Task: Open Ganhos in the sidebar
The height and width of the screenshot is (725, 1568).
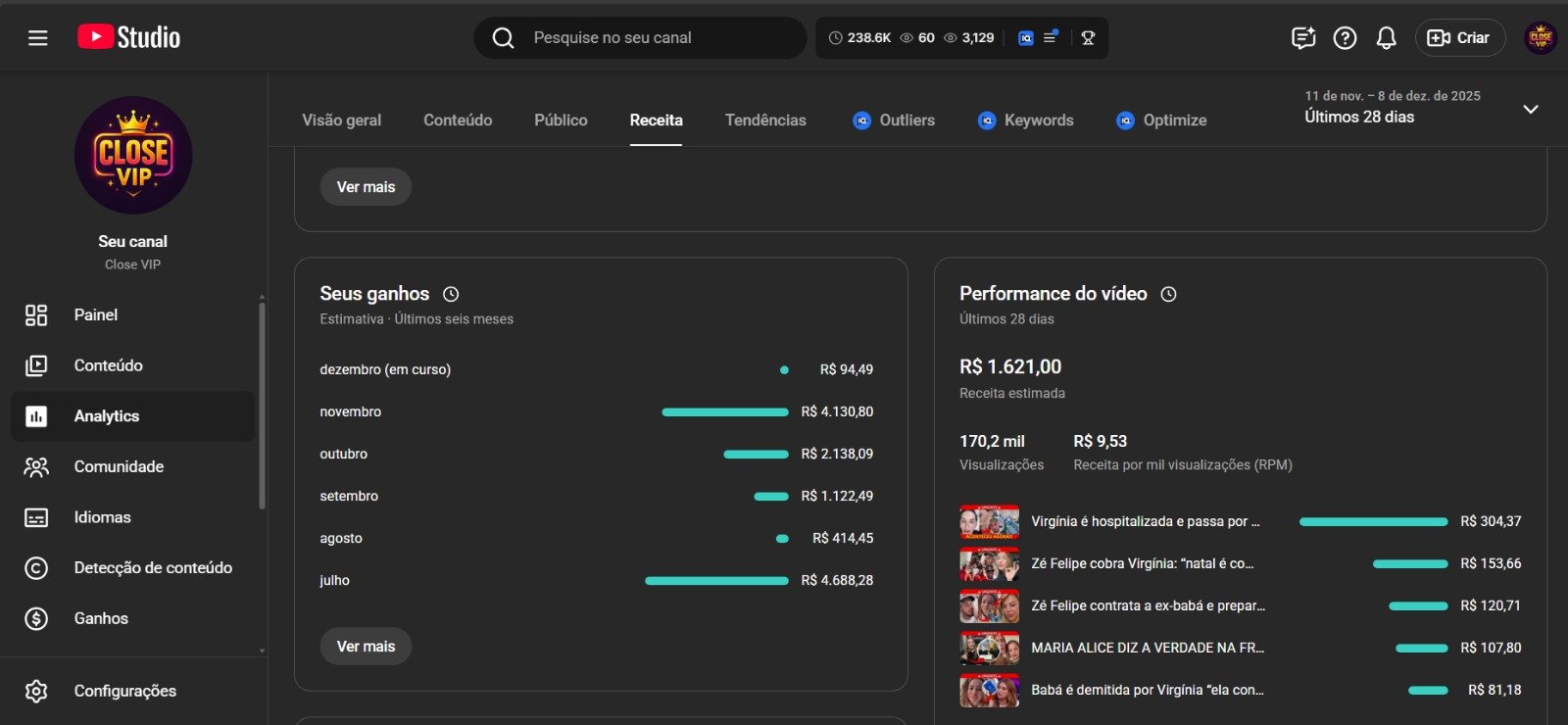Action: tap(101, 618)
